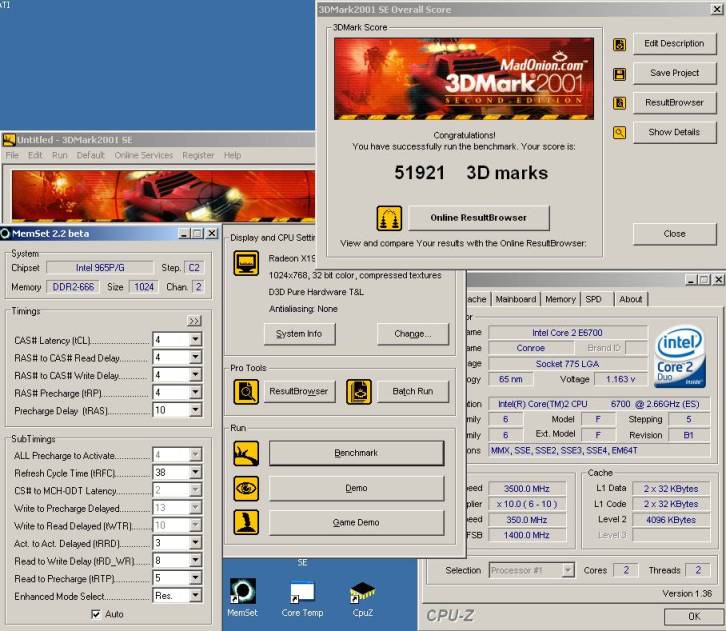This screenshot has width=726, height=631.
Task: Click the Batch Run button
Action: pos(413,392)
